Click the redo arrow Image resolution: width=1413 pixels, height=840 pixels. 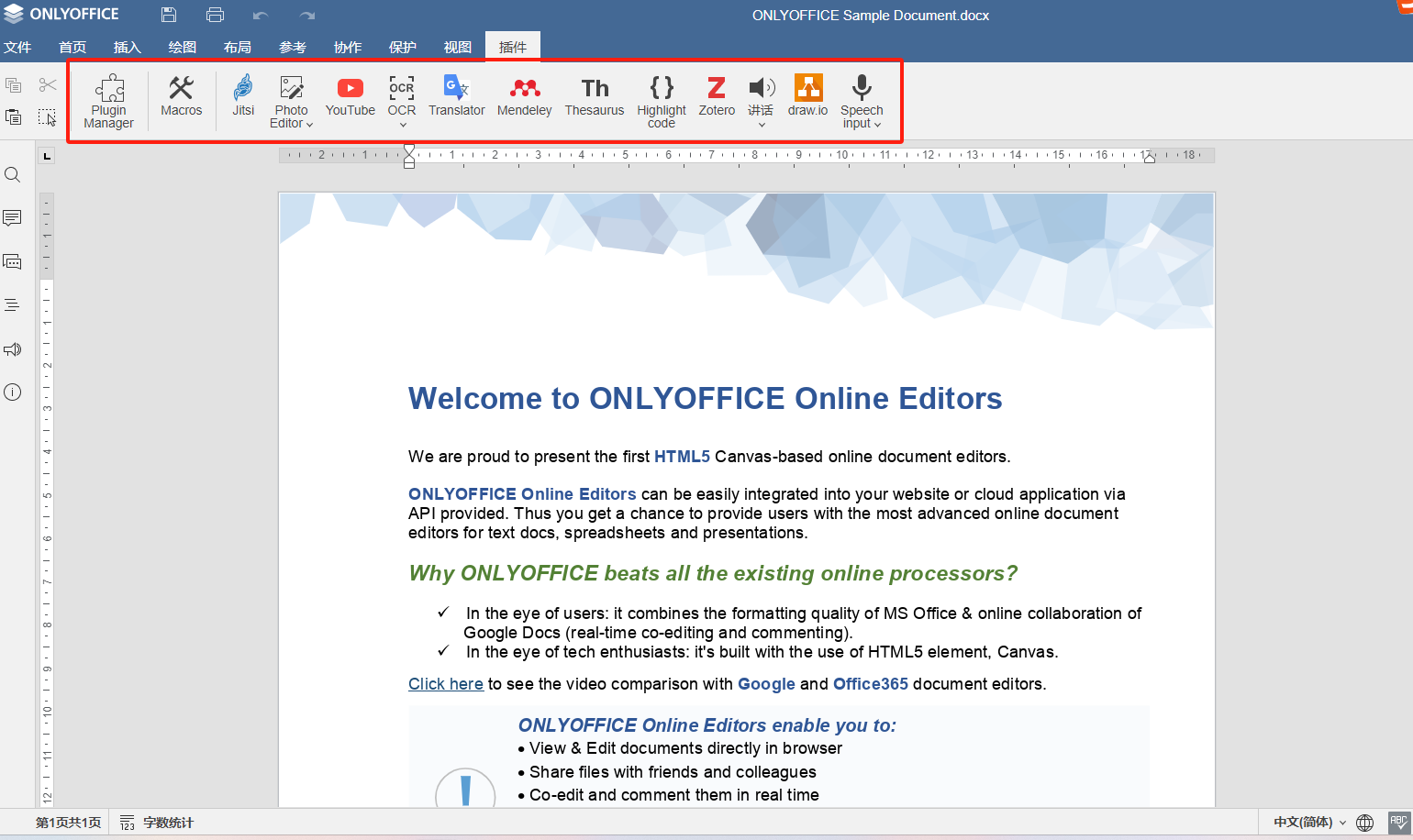pos(306,15)
